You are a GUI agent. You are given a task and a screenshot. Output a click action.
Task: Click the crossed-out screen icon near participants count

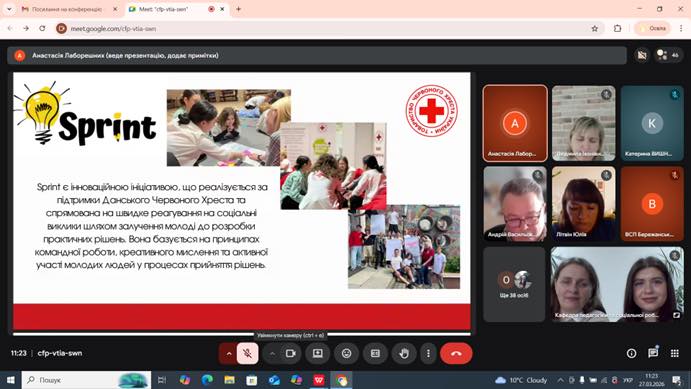coord(642,55)
